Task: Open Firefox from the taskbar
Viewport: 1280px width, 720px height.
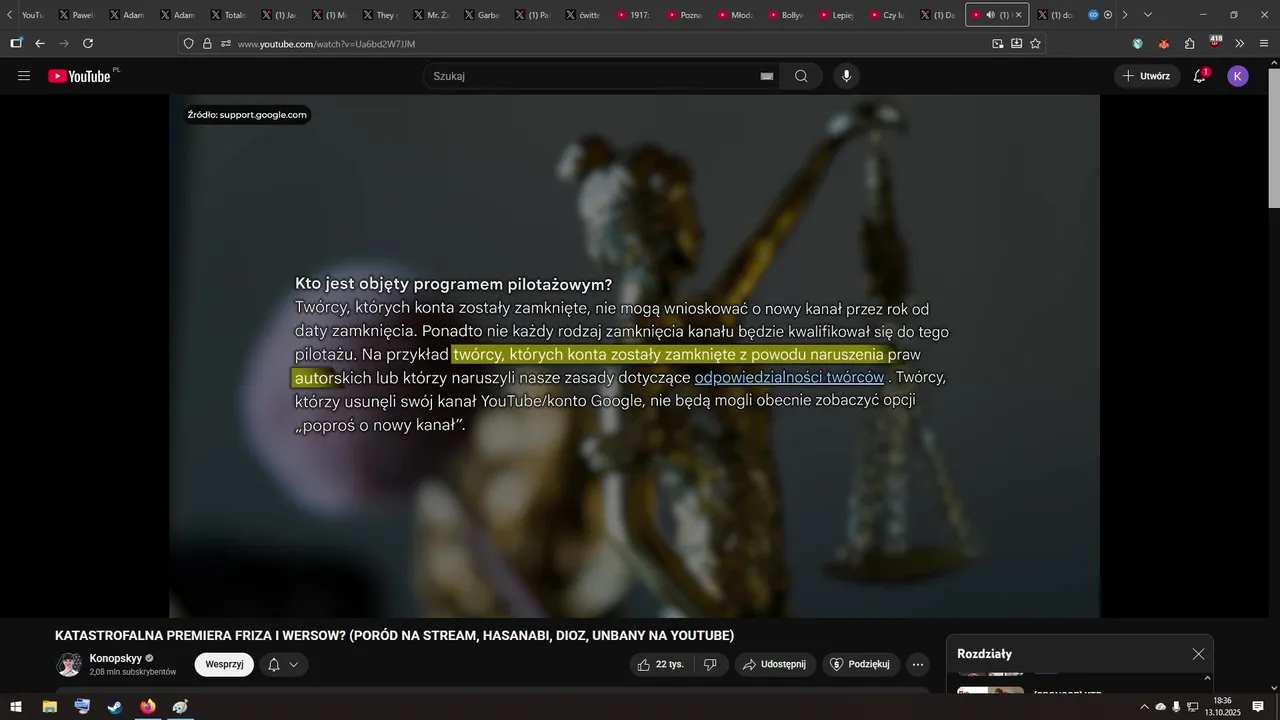Action: pos(148,707)
